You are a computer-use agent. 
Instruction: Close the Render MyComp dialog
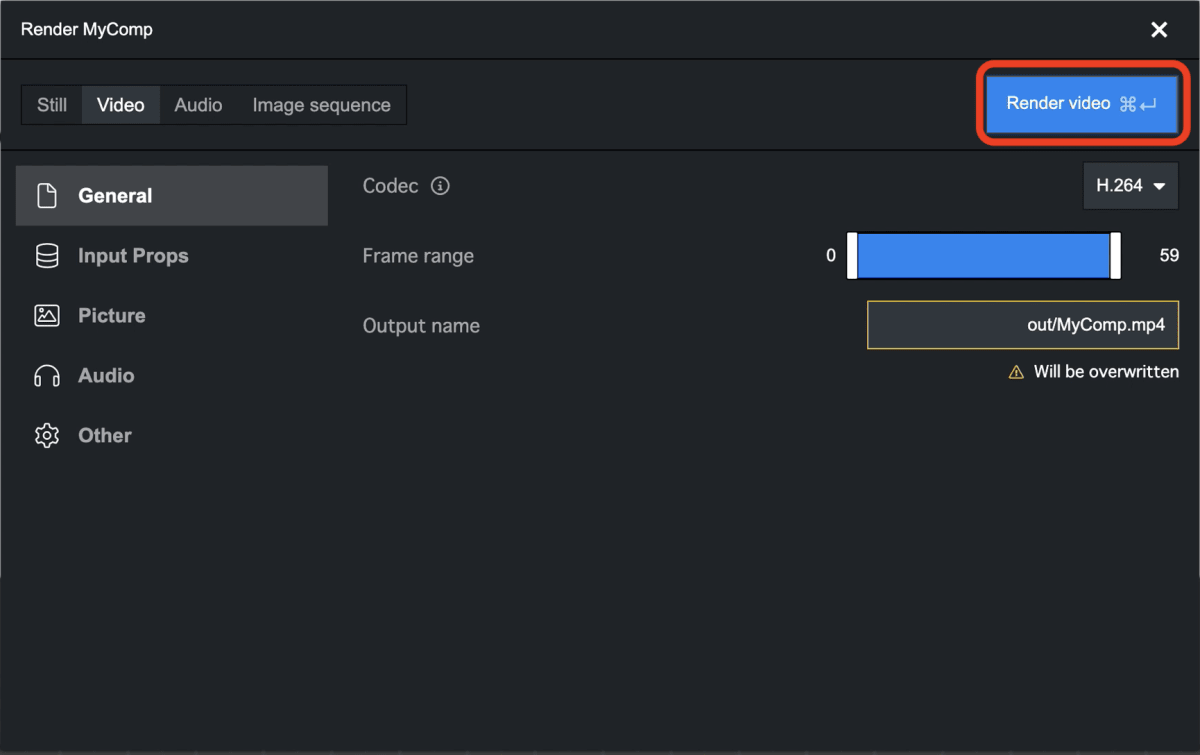(1159, 30)
